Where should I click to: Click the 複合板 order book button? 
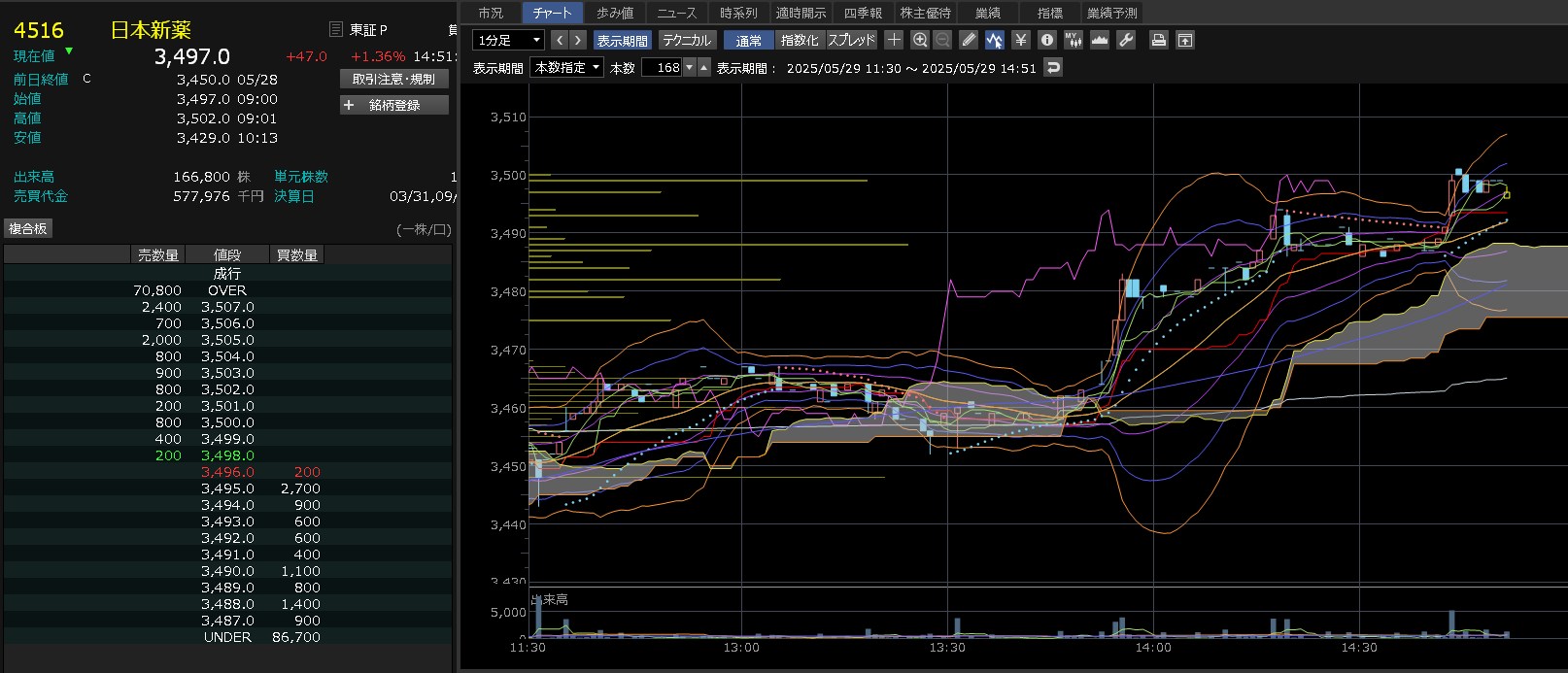click(x=27, y=228)
